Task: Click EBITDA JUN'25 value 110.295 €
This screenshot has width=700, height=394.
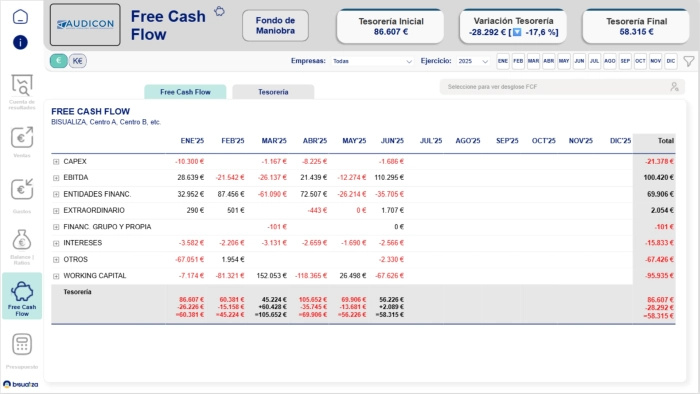Action: click(389, 178)
